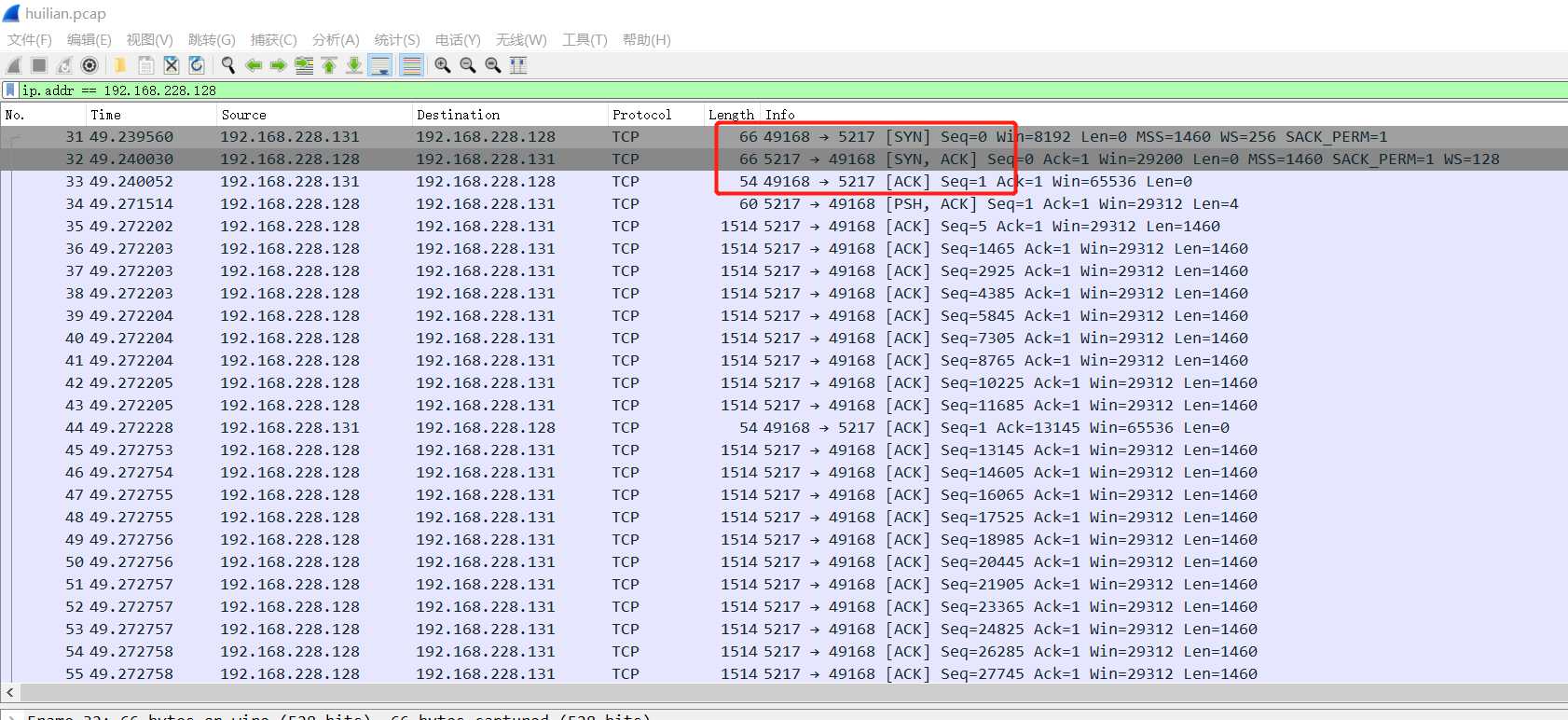Open the 无线(W) menu
This screenshot has width=1568, height=720.
point(521,40)
